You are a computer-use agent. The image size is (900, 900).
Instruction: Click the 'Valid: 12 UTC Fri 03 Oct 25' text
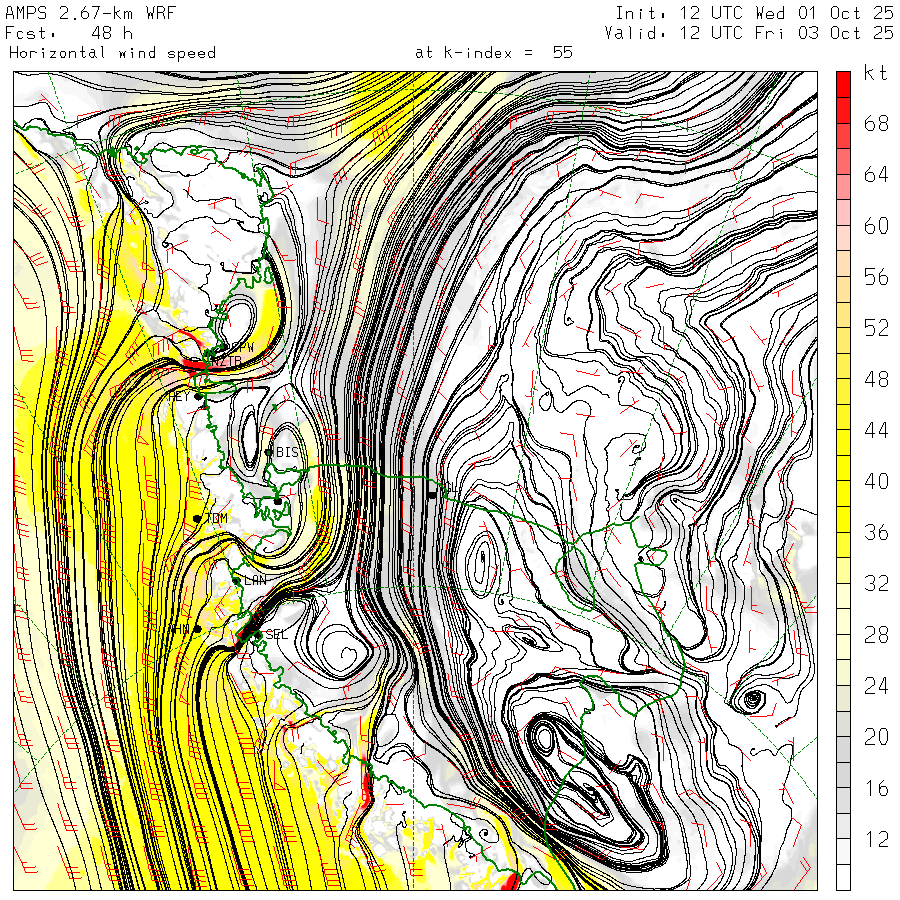pos(749,33)
